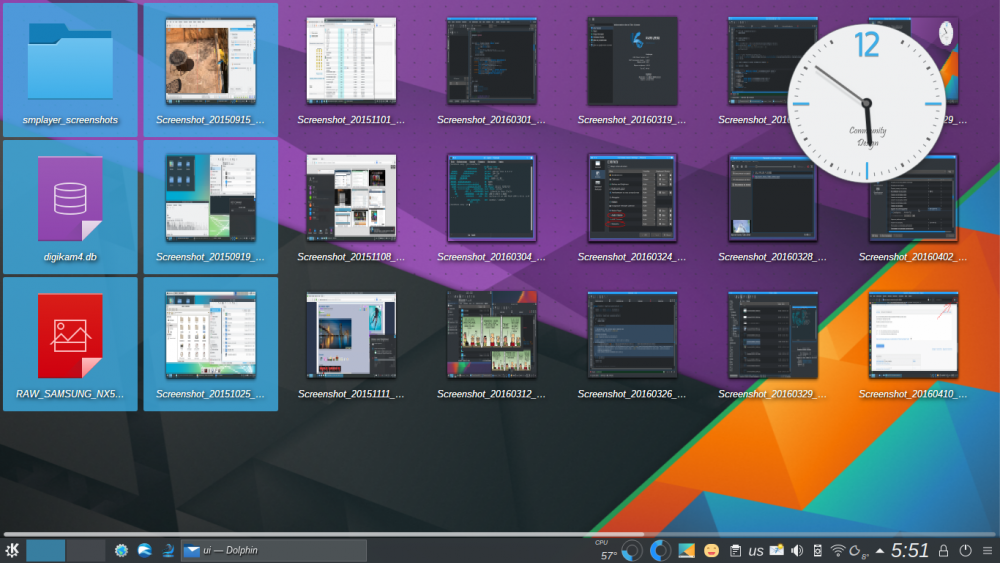Switch to the first virtual desktop in pager
1000x563 pixels.
(45, 550)
